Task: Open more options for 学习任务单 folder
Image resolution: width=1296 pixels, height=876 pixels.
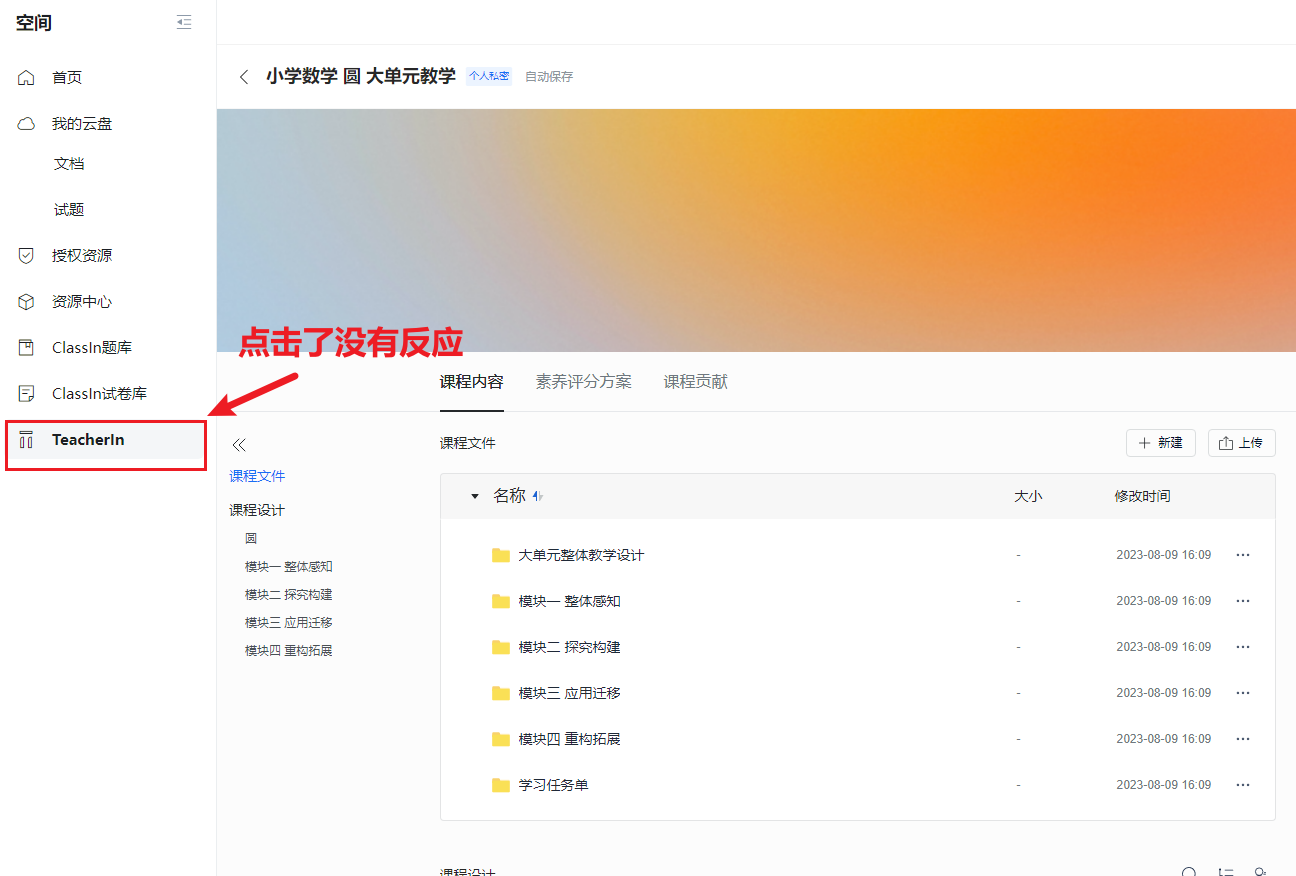Action: point(1243,785)
